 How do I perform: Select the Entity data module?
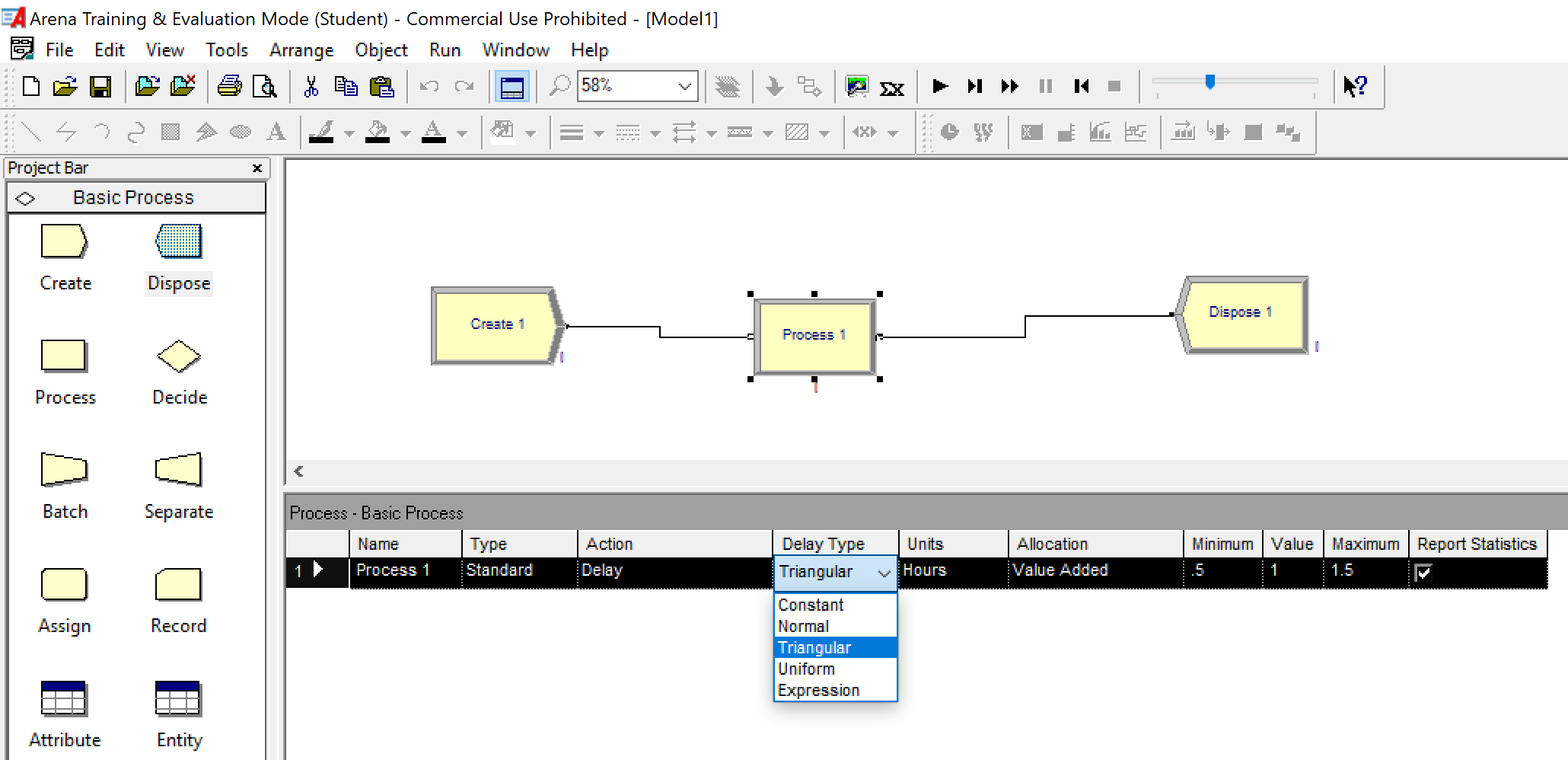click(x=179, y=715)
